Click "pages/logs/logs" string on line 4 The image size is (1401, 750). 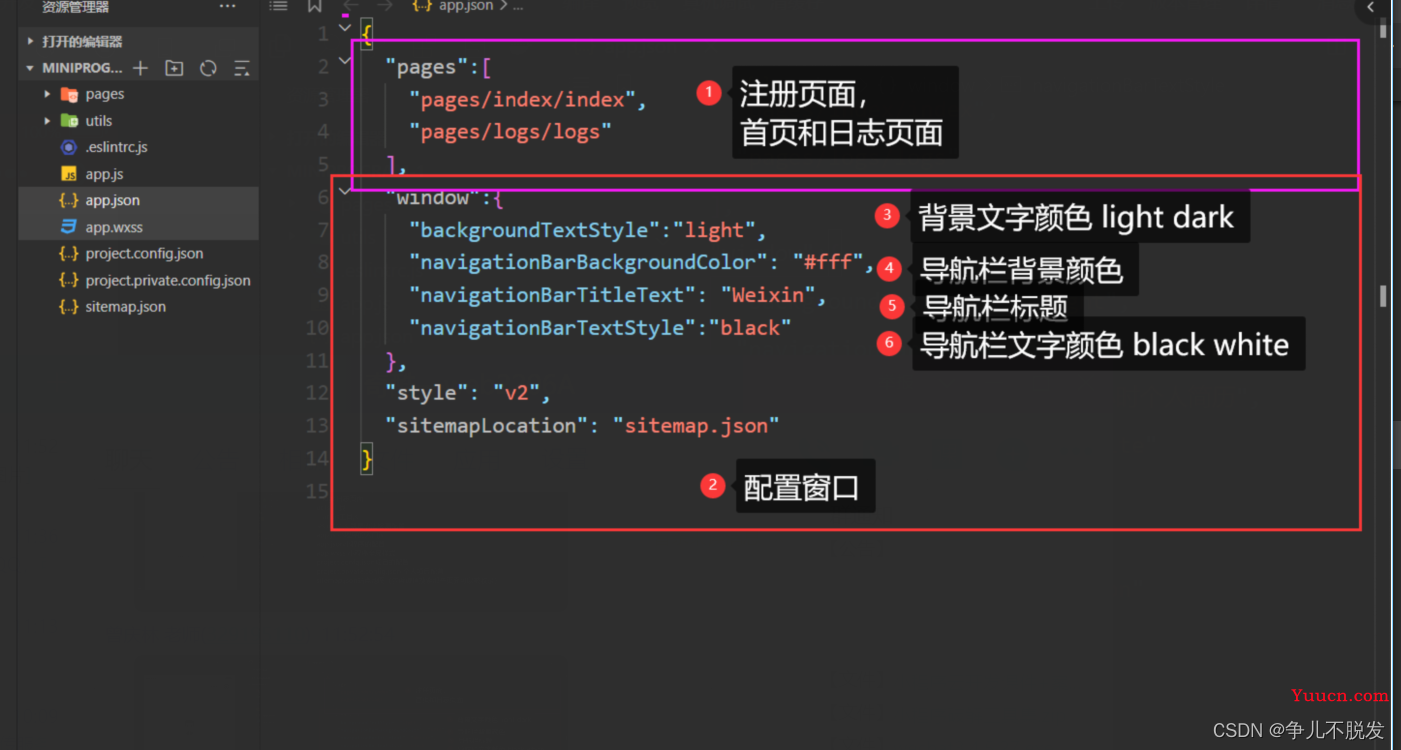pyautogui.click(x=510, y=132)
